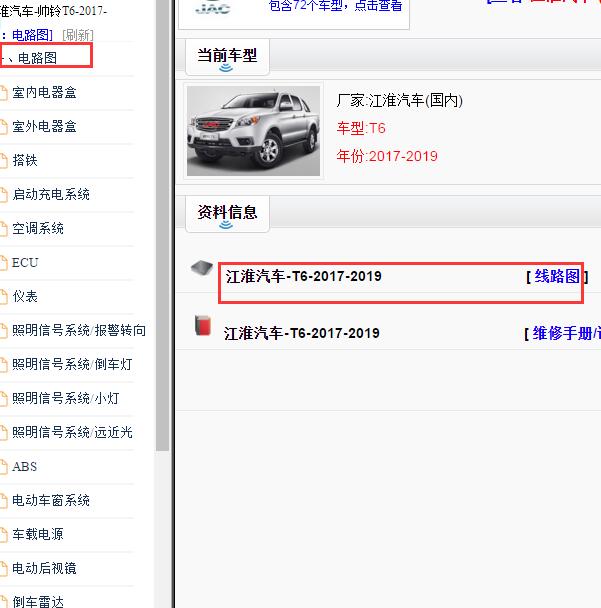Open 室外电器盒 entry in sidebar
This screenshot has width=601, height=608.
pyautogui.click(x=44, y=126)
